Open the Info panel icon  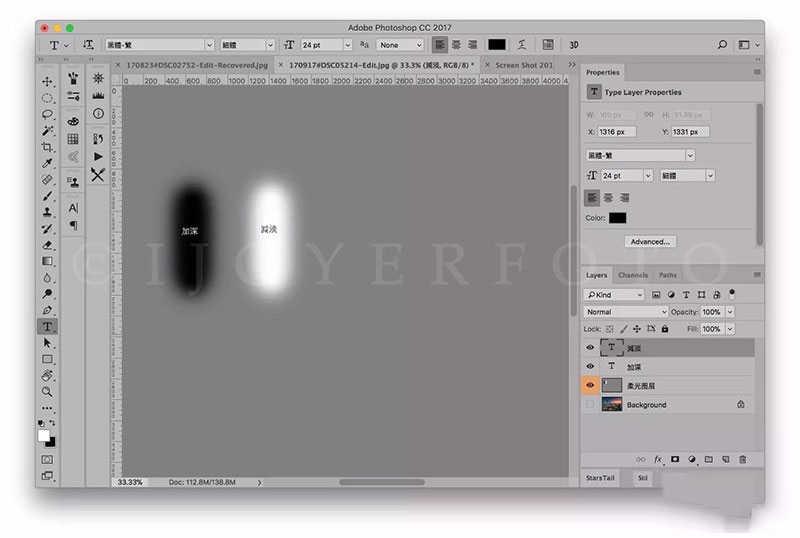click(98, 113)
